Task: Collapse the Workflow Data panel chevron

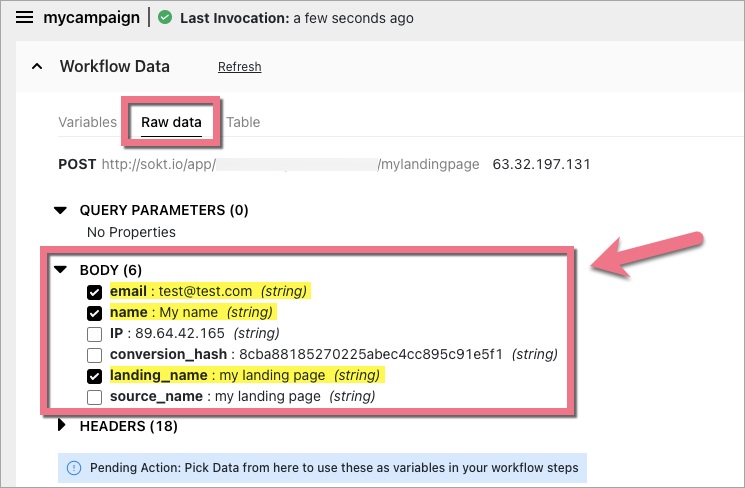Action: click(37, 67)
